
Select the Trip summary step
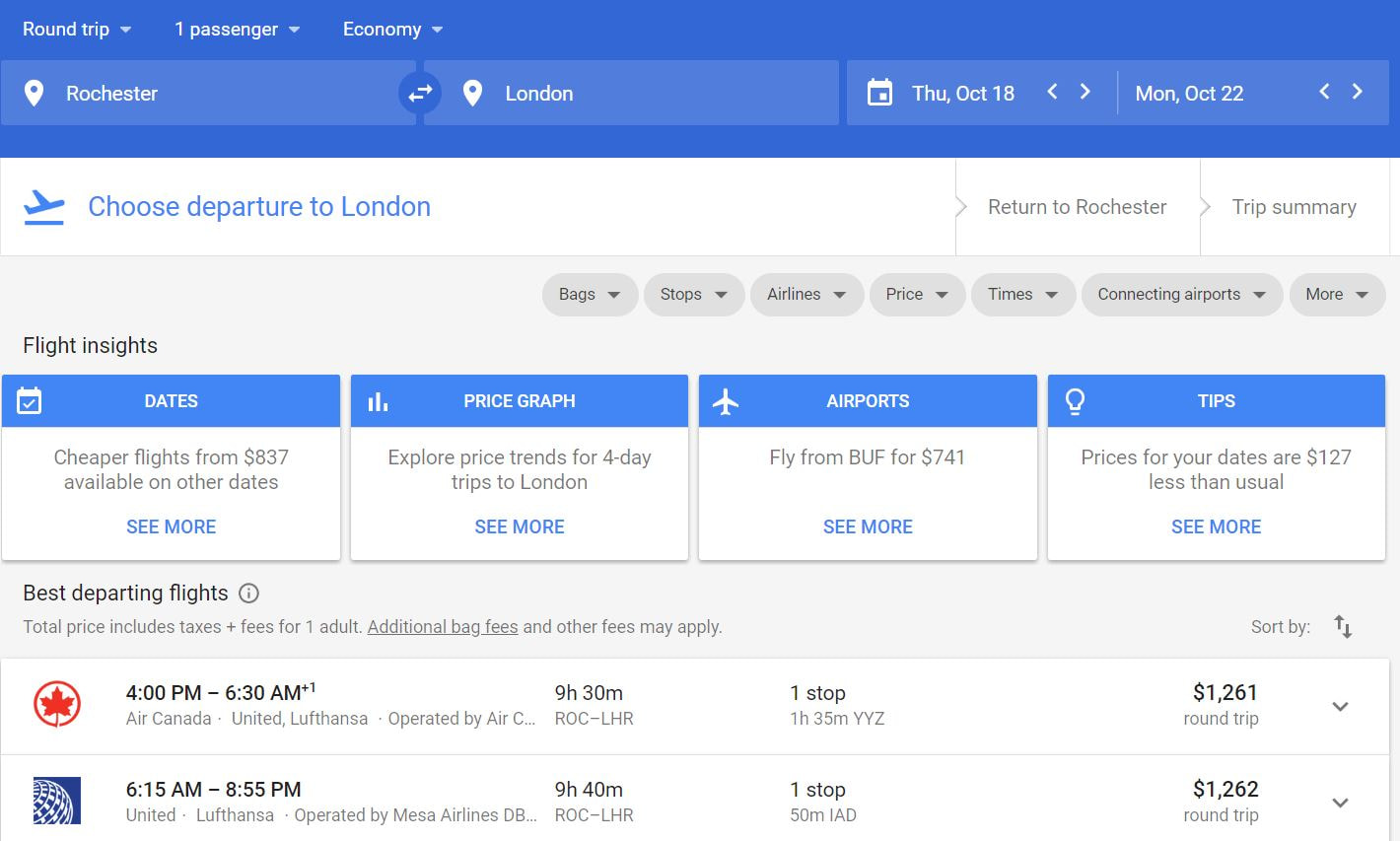tap(1295, 207)
